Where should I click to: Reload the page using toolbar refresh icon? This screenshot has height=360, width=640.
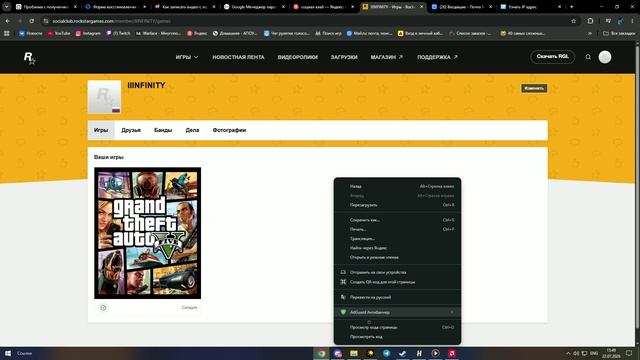(x=31, y=21)
